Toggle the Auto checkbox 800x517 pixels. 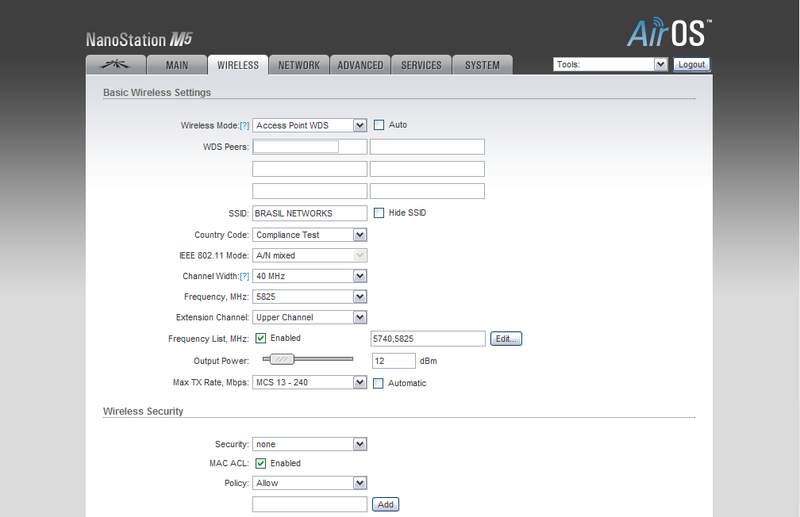point(379,125)
